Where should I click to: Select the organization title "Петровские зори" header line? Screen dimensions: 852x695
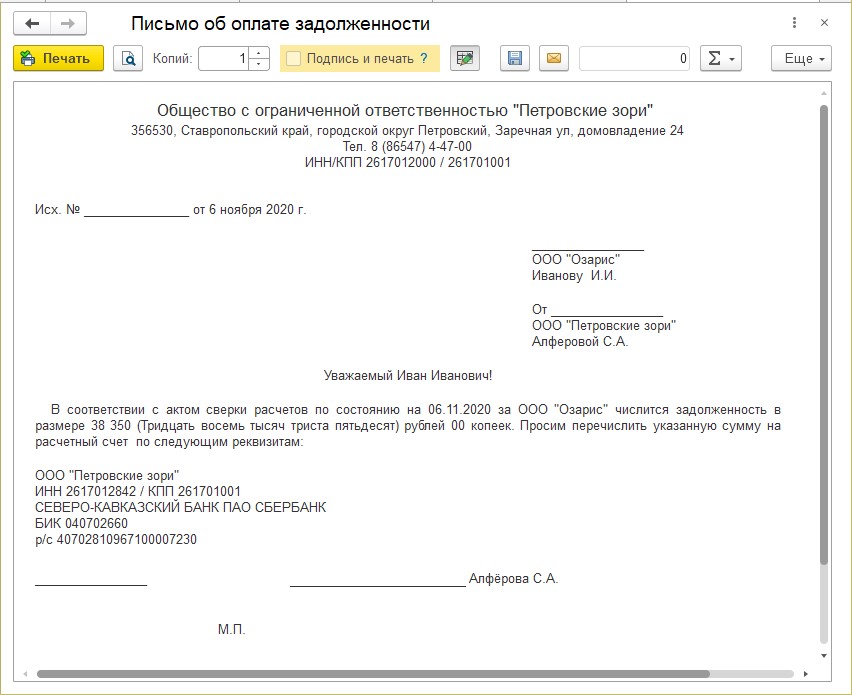(x=405, y=110)
